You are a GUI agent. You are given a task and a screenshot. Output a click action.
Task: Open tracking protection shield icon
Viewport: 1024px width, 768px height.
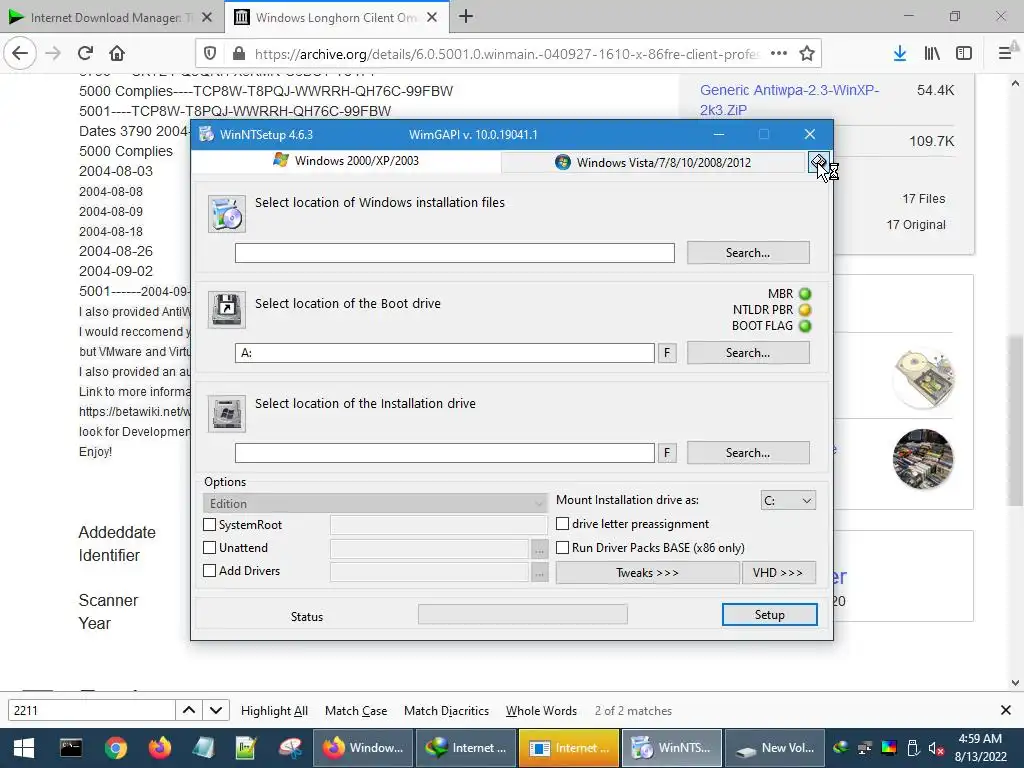[210, 54]
